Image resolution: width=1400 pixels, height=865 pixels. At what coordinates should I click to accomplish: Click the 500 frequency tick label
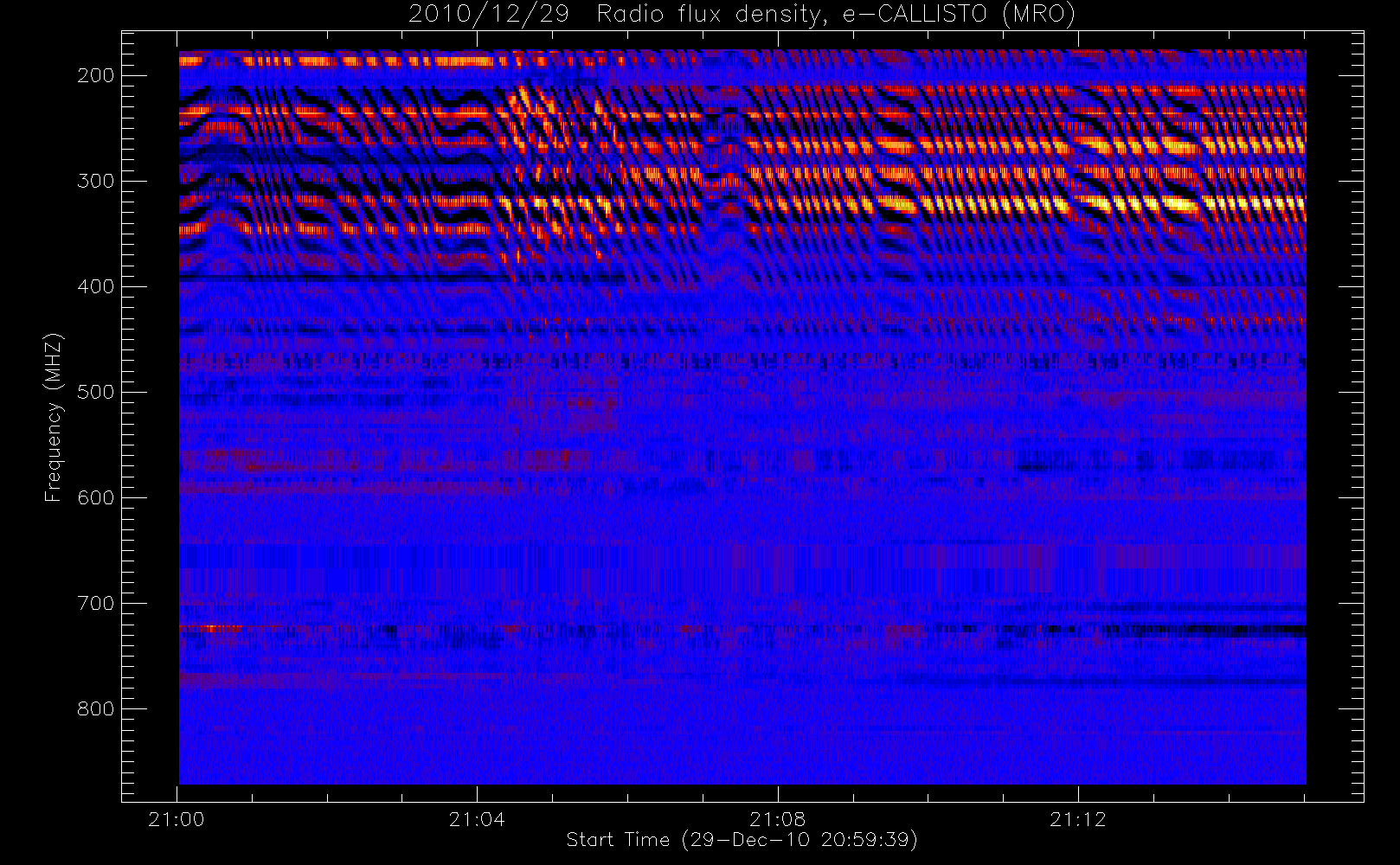(x=95, y=392)
